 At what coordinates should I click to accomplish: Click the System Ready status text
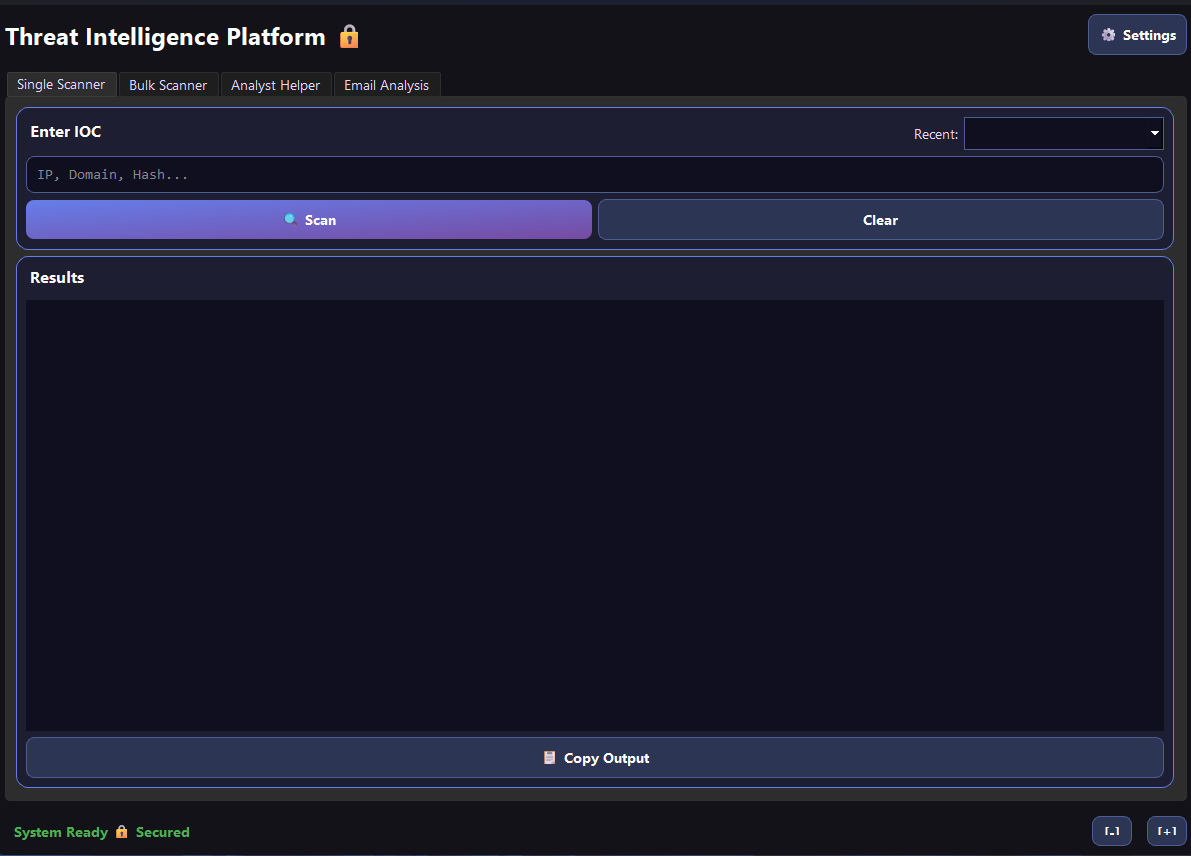61,832
